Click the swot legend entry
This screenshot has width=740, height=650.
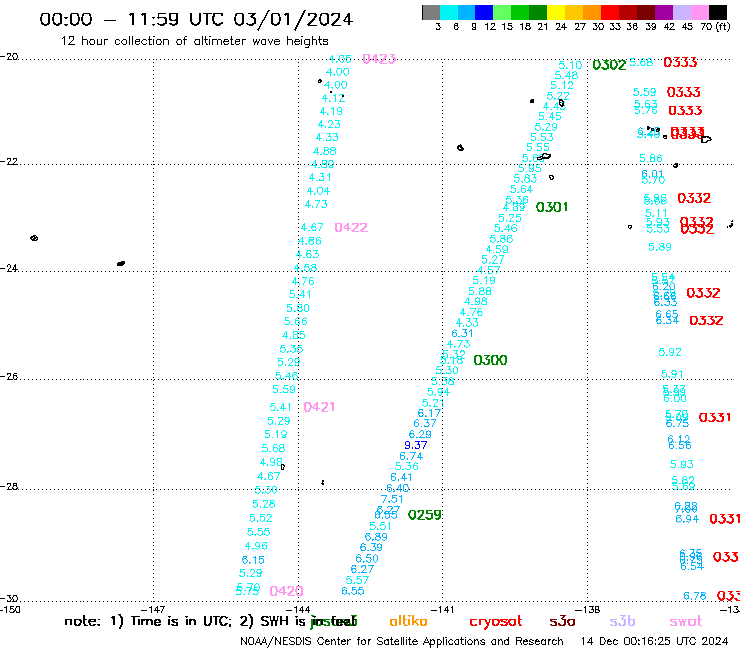coord(686,621)
